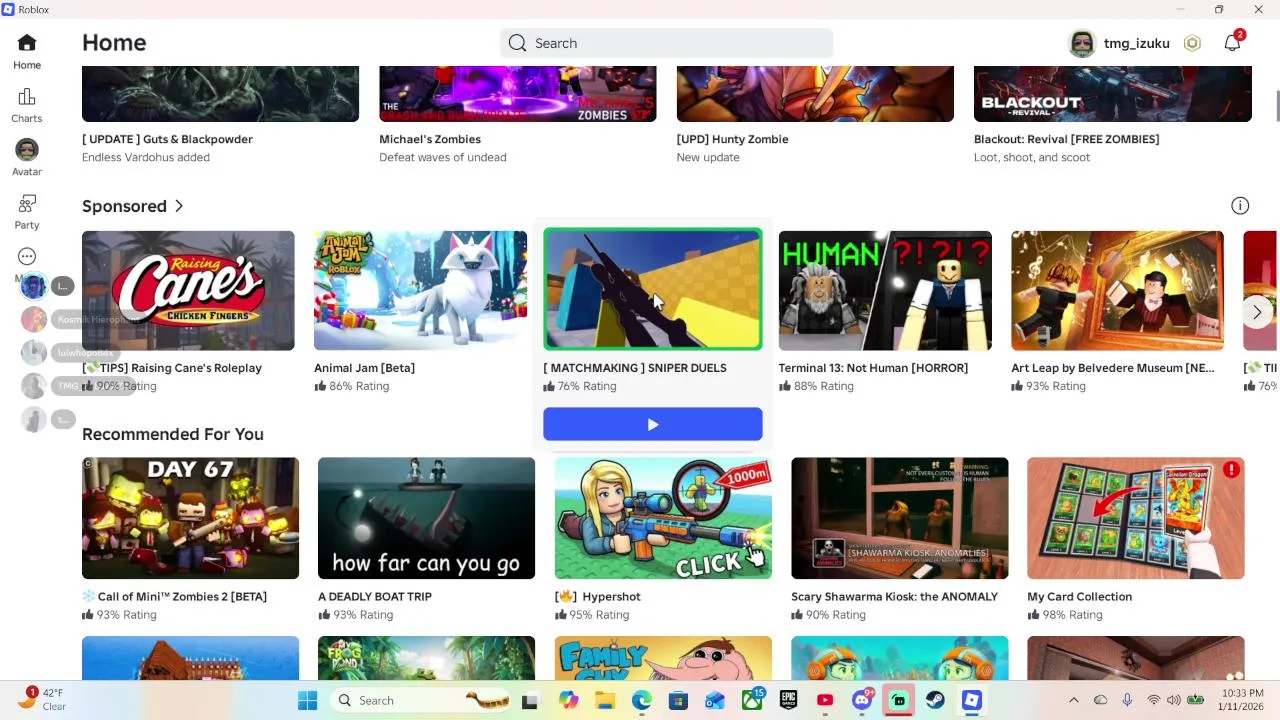The height and width of the screenshot is (720, 1280).
Task: Open the Charts page from sidebar
Action: (27, 105)
